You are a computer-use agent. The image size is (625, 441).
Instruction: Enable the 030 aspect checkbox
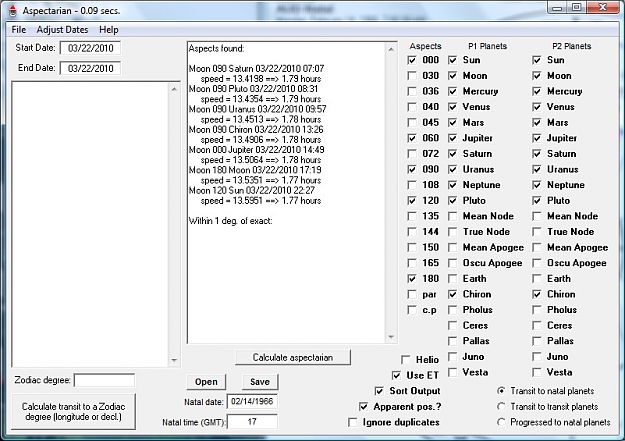pos(412,76)
